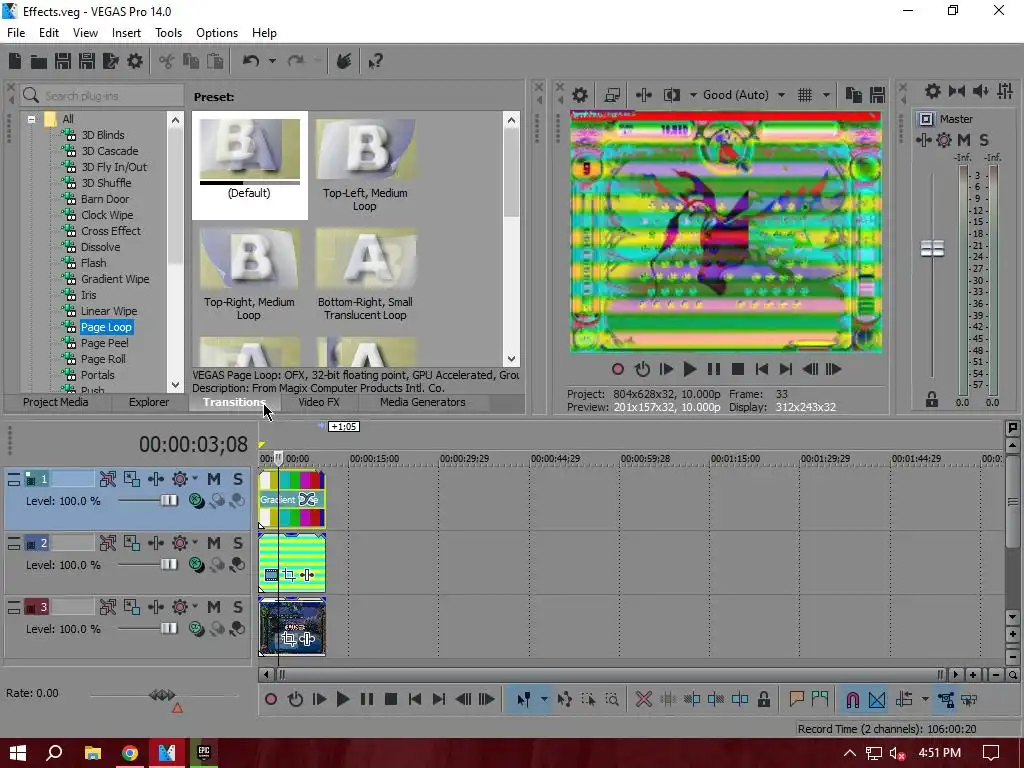This screenshot has height=768, width=1024.
Task: Click the Search plug-ins field
Action: 101,96
